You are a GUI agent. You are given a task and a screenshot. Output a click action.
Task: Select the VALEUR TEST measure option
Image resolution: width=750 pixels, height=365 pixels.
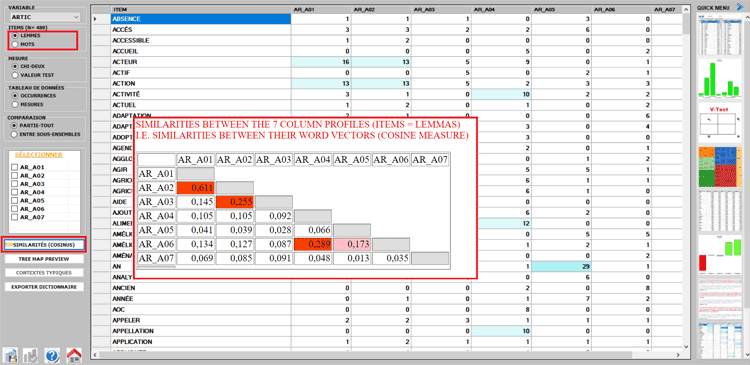(15, 75)
